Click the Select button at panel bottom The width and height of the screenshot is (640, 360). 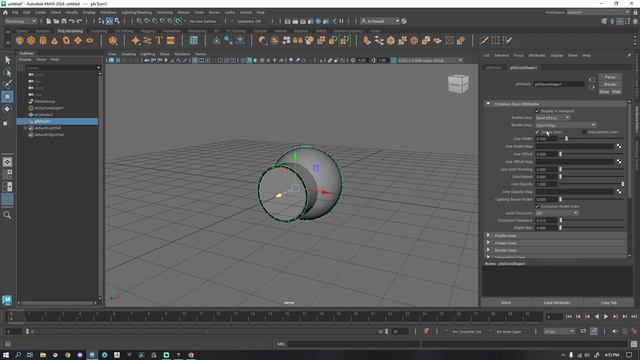tap(506, 302)
